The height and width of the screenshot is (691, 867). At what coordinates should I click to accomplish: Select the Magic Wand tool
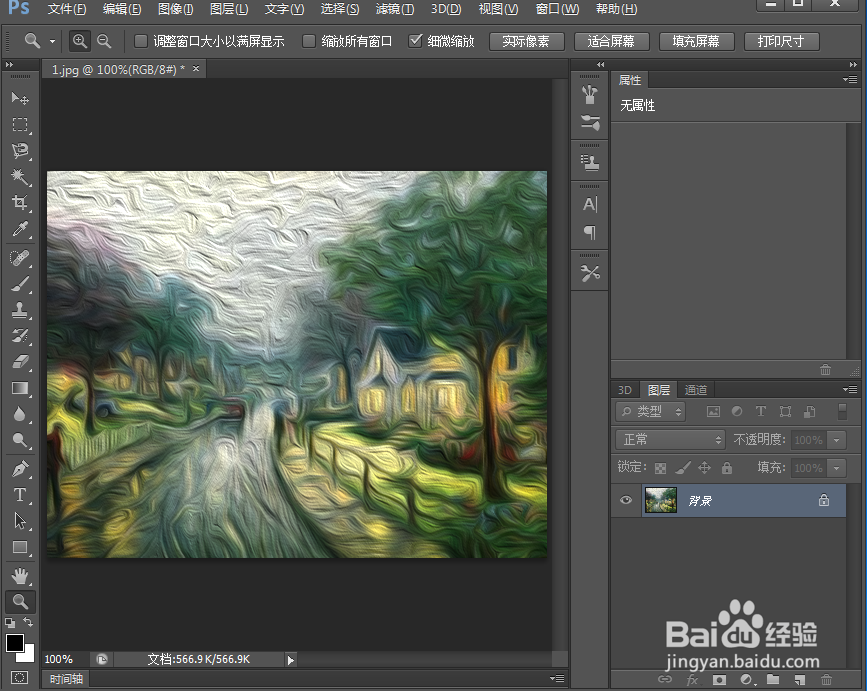[20, 176]
